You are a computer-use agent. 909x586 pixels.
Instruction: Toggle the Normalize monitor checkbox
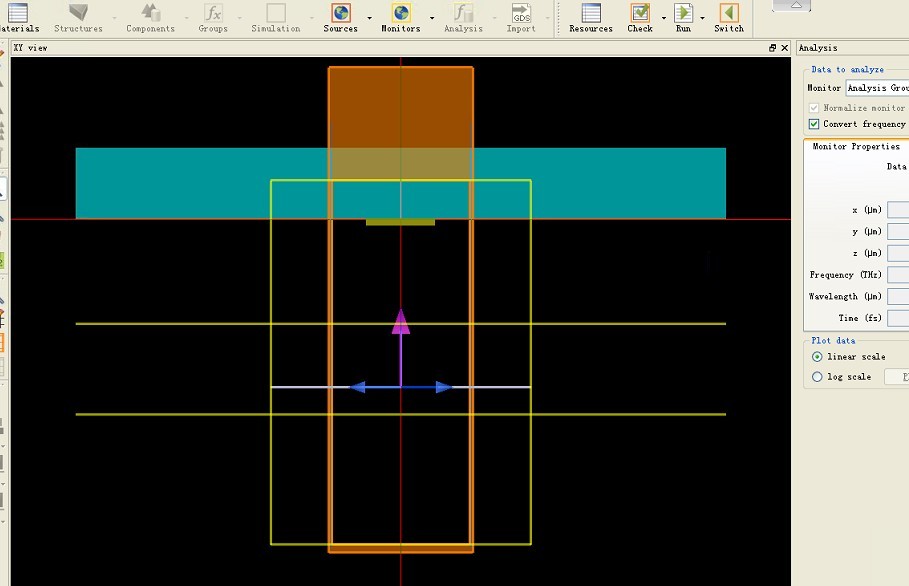[x=814, y=108]
